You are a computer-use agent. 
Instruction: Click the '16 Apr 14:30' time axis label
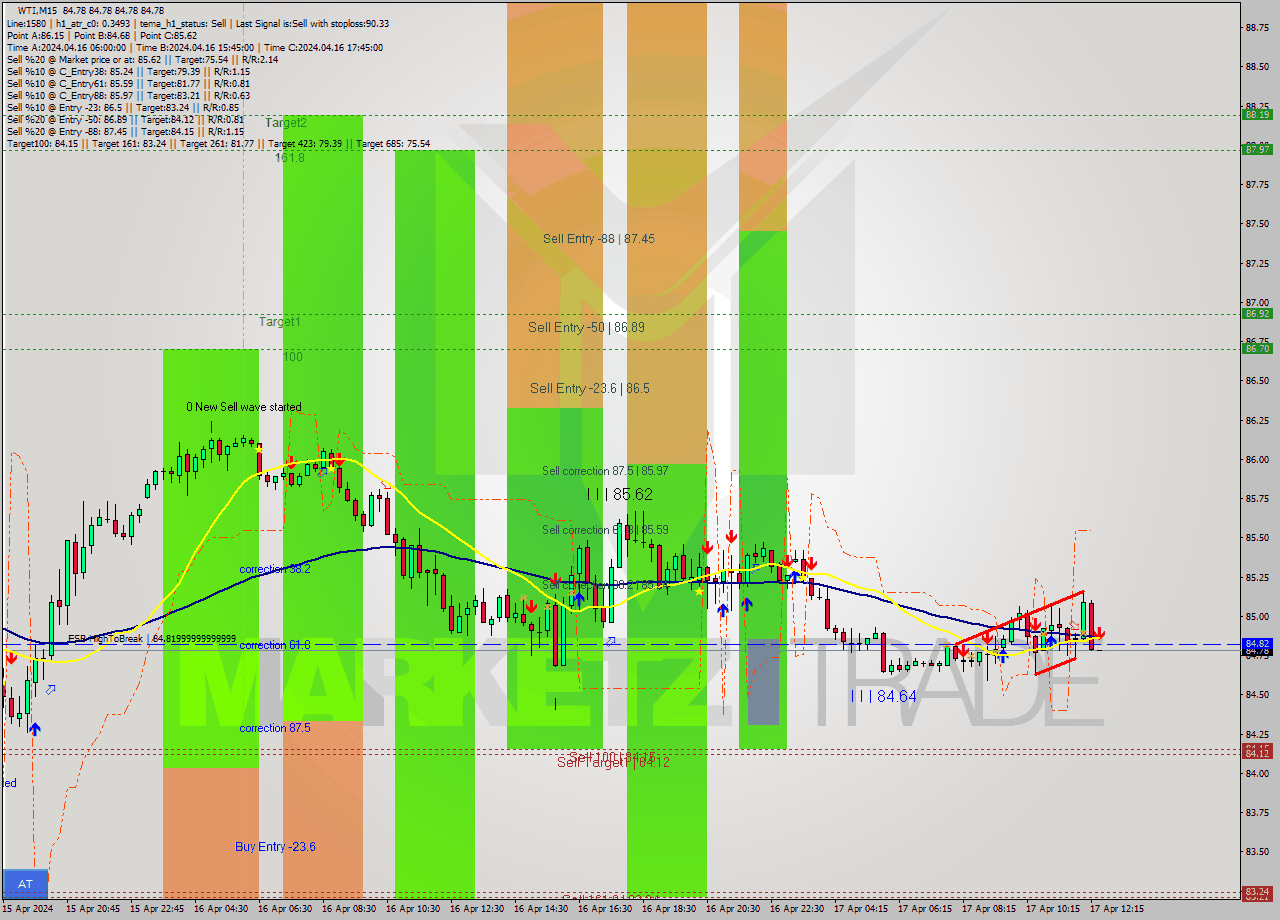click(540, 909)
